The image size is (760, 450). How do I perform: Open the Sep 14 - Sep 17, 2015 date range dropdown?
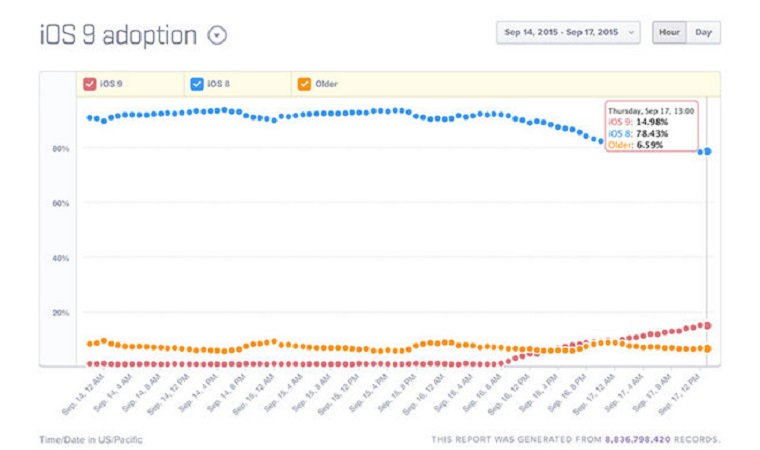point(568,32)
